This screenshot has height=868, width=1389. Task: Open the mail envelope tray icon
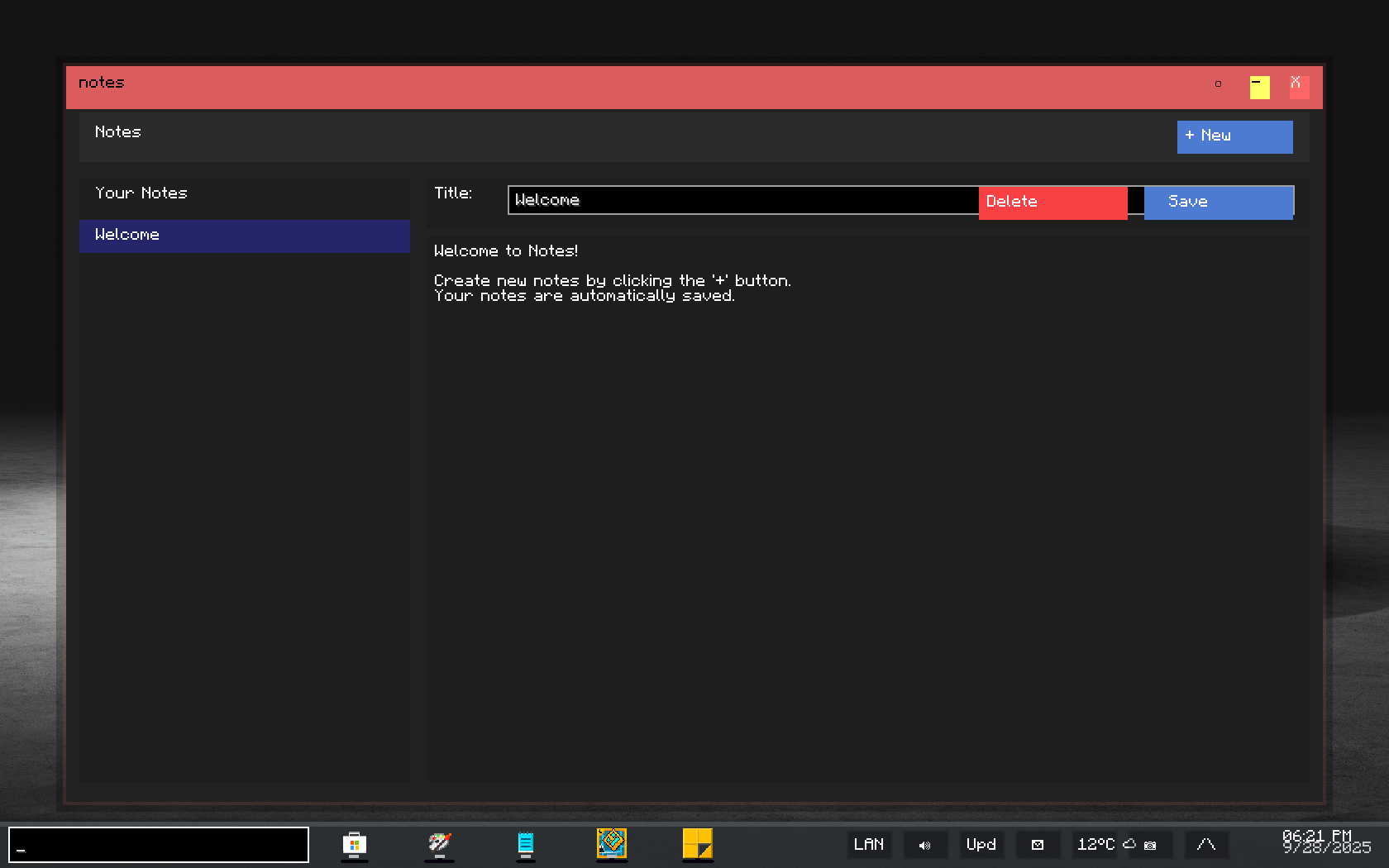pos(1038,845)
